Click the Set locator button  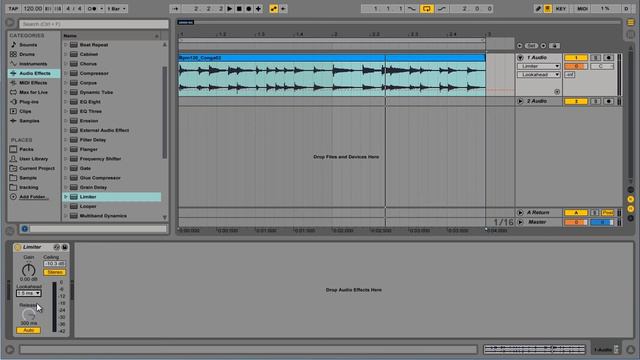[x=531, y=45]
